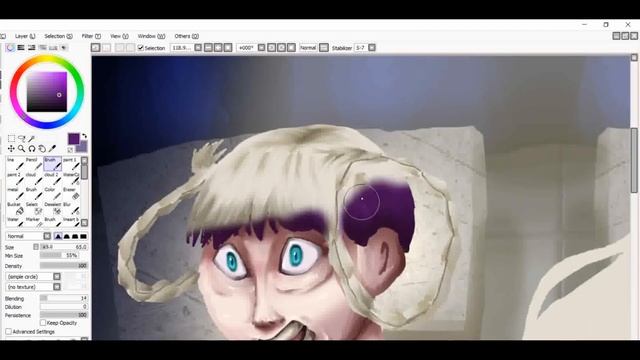Toggle the HSV slider panel icon

click(x=31, y=48)
